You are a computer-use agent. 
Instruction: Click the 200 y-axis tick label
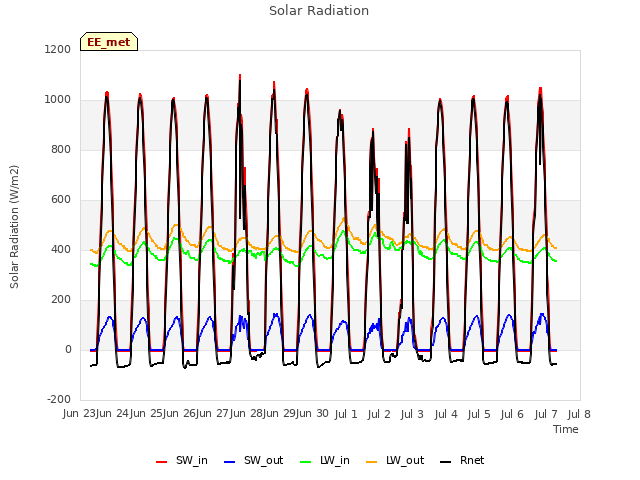click(x=61, y=300)
